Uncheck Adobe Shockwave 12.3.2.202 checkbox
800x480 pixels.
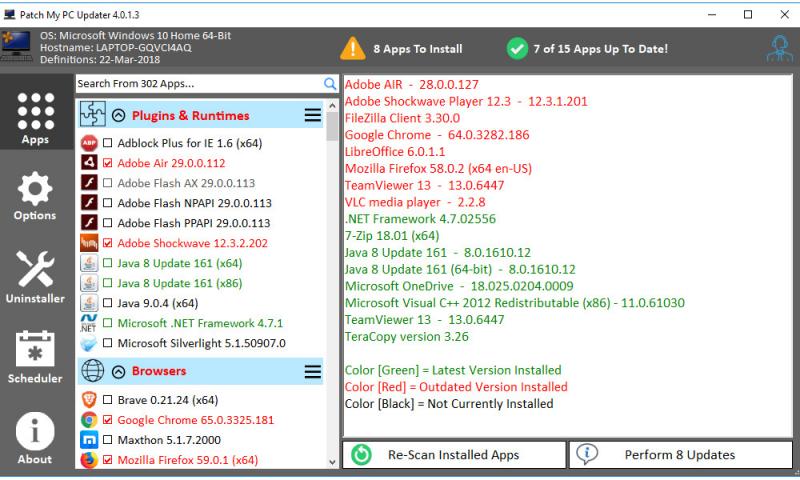click(108, 243)
